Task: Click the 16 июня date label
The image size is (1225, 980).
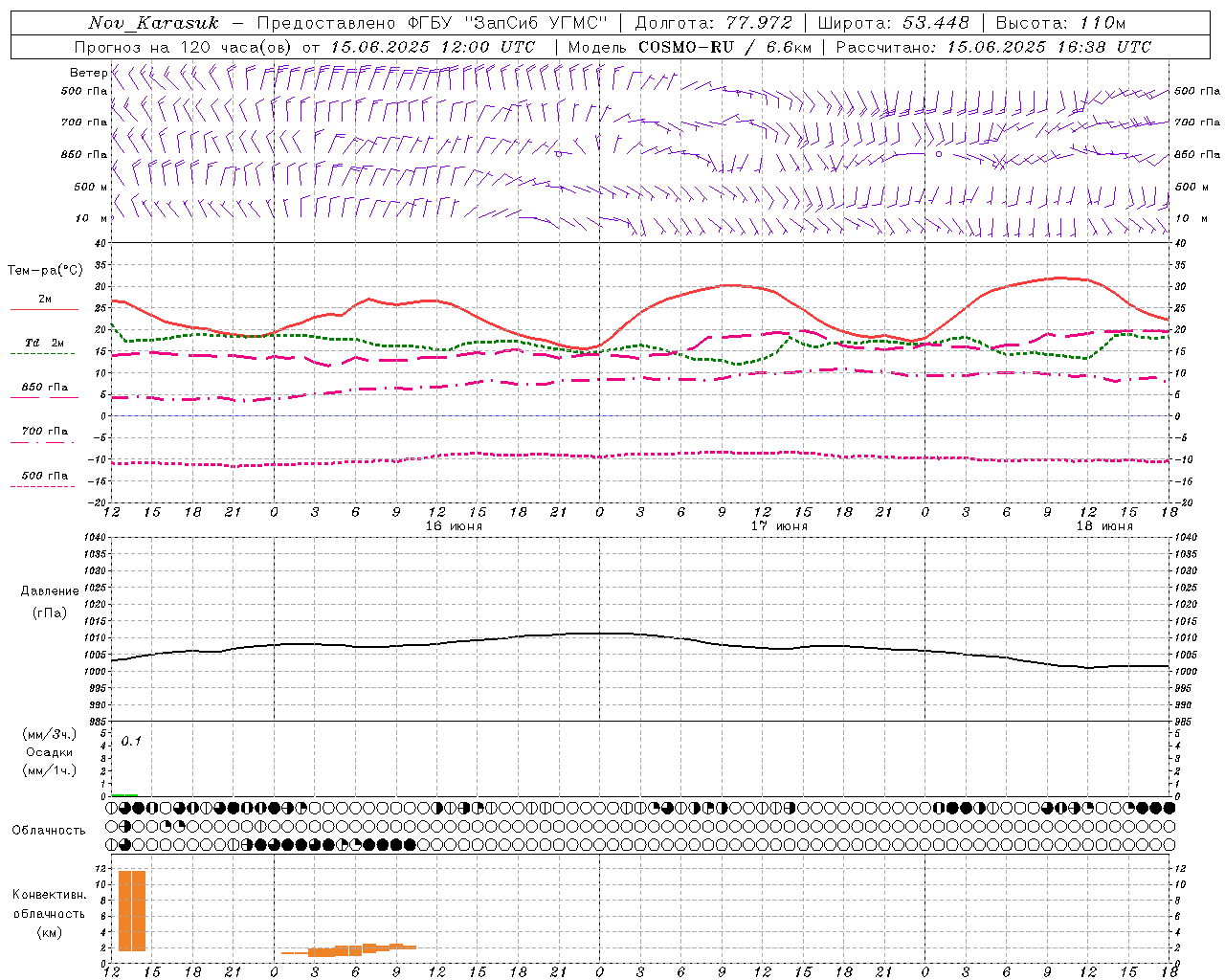Action: click(454, 526)
